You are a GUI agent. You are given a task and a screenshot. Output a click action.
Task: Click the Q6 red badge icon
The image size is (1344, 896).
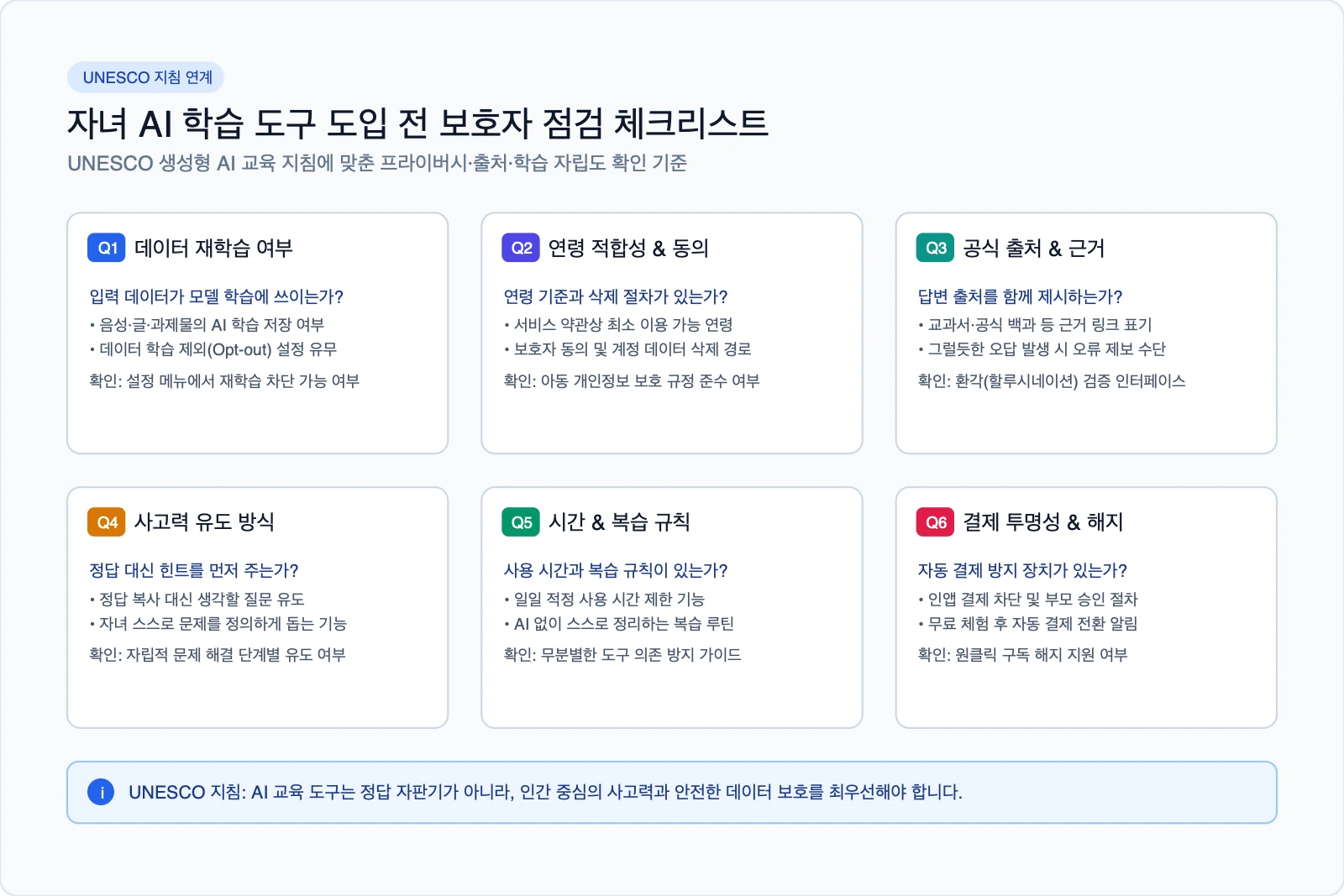[x=935, y=522]
